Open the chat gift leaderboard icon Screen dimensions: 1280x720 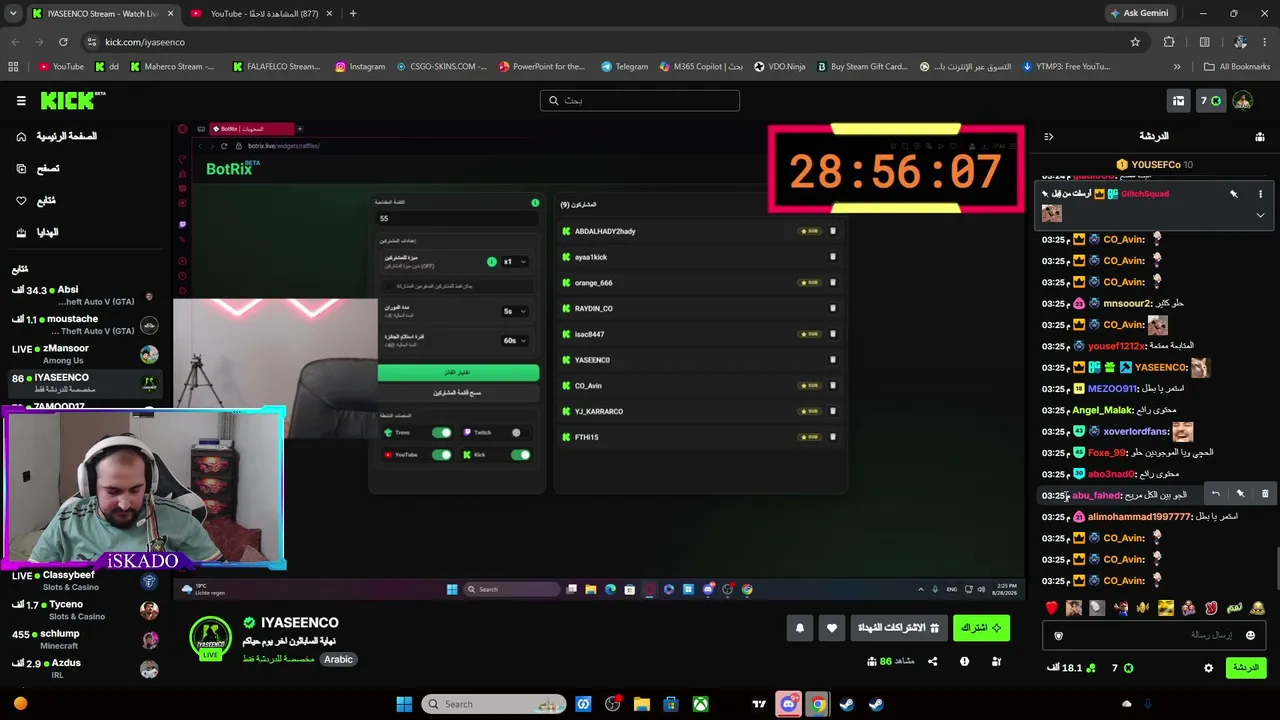1260,136
